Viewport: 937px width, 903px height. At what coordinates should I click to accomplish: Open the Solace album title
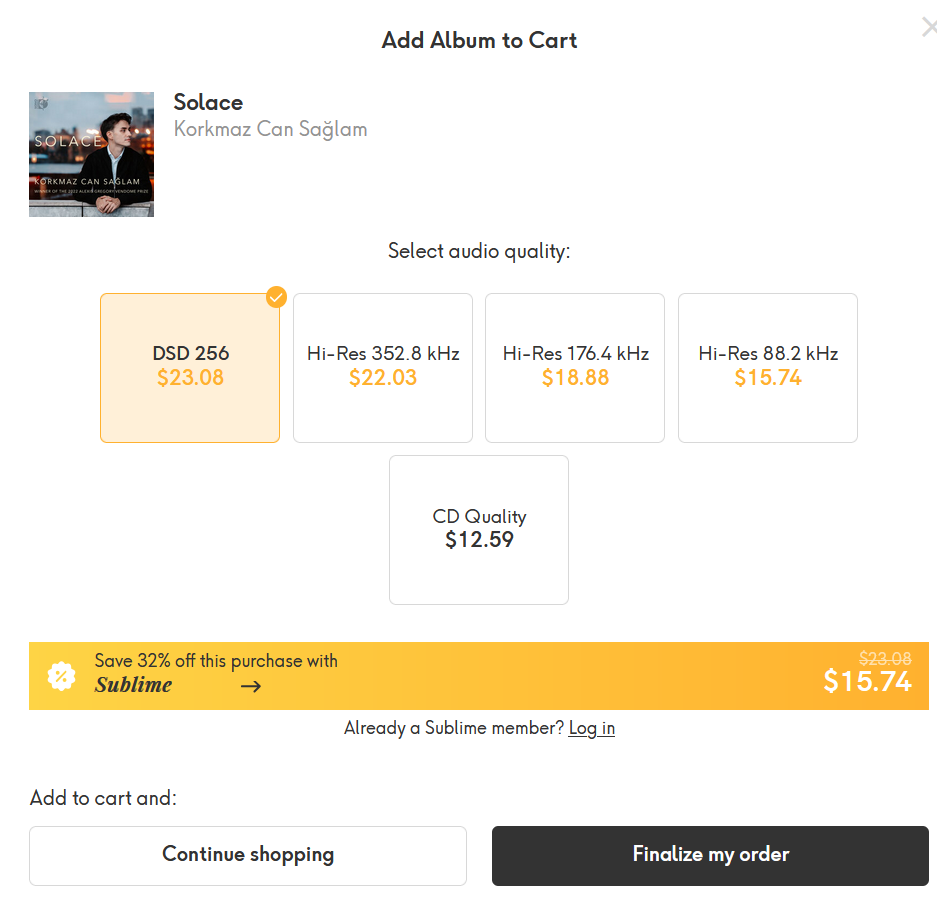208,102
